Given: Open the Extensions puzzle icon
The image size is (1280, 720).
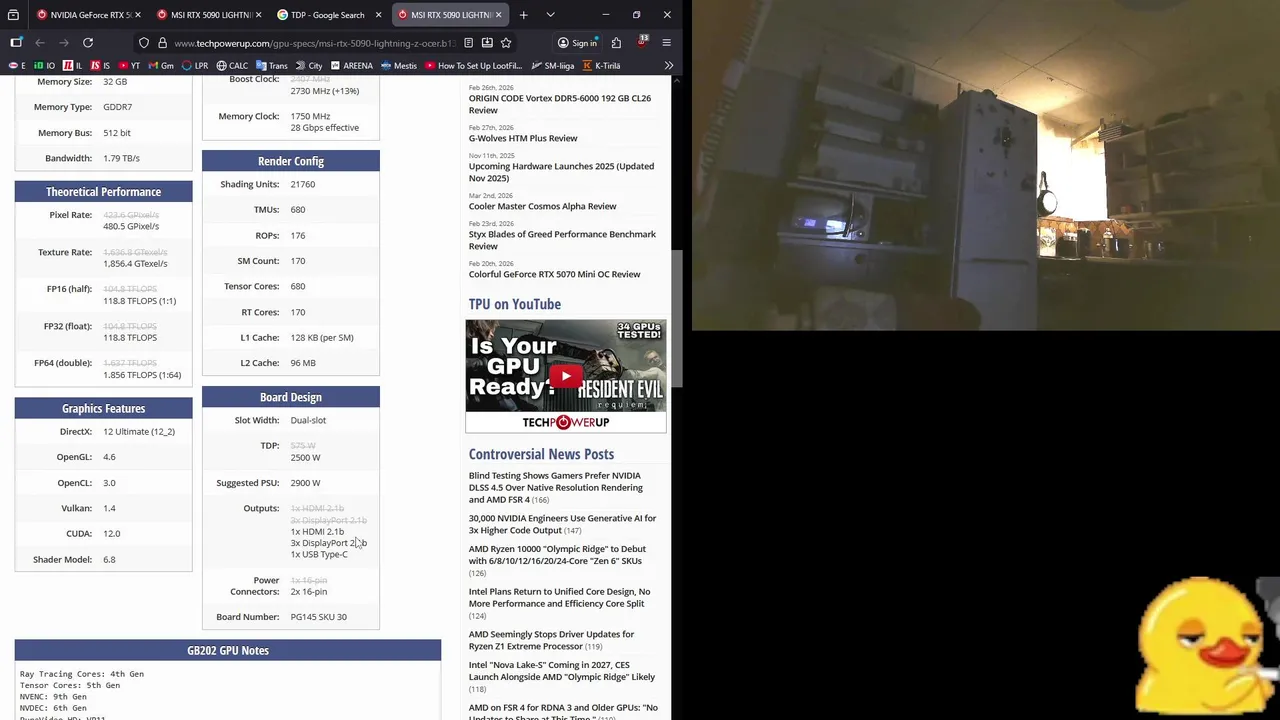Looking at the screenshot, I should pyautogui.click(x=616, y=43).
